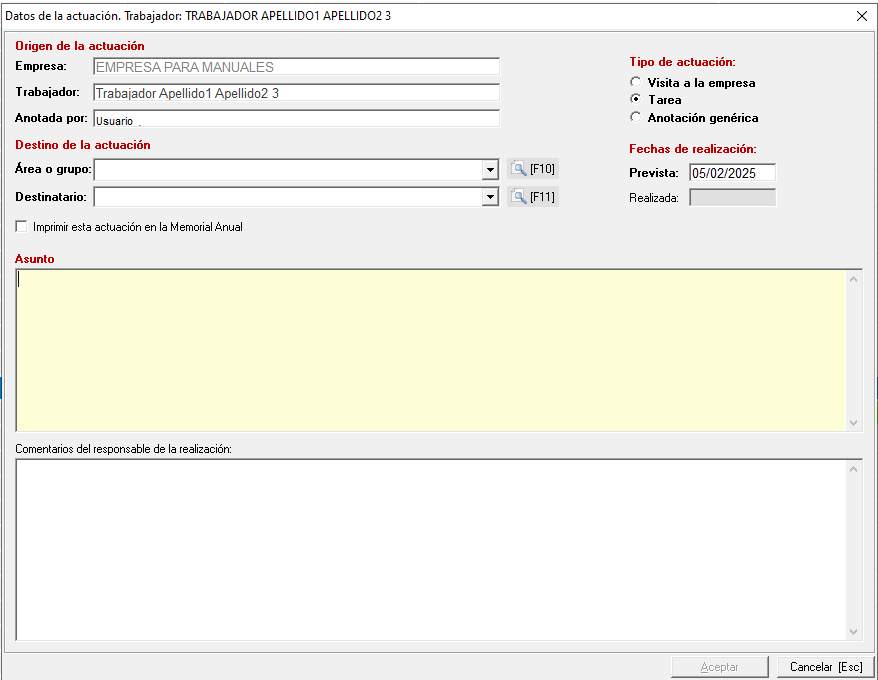
Task: Click into the Realizada date field
Action: (732, 197)
